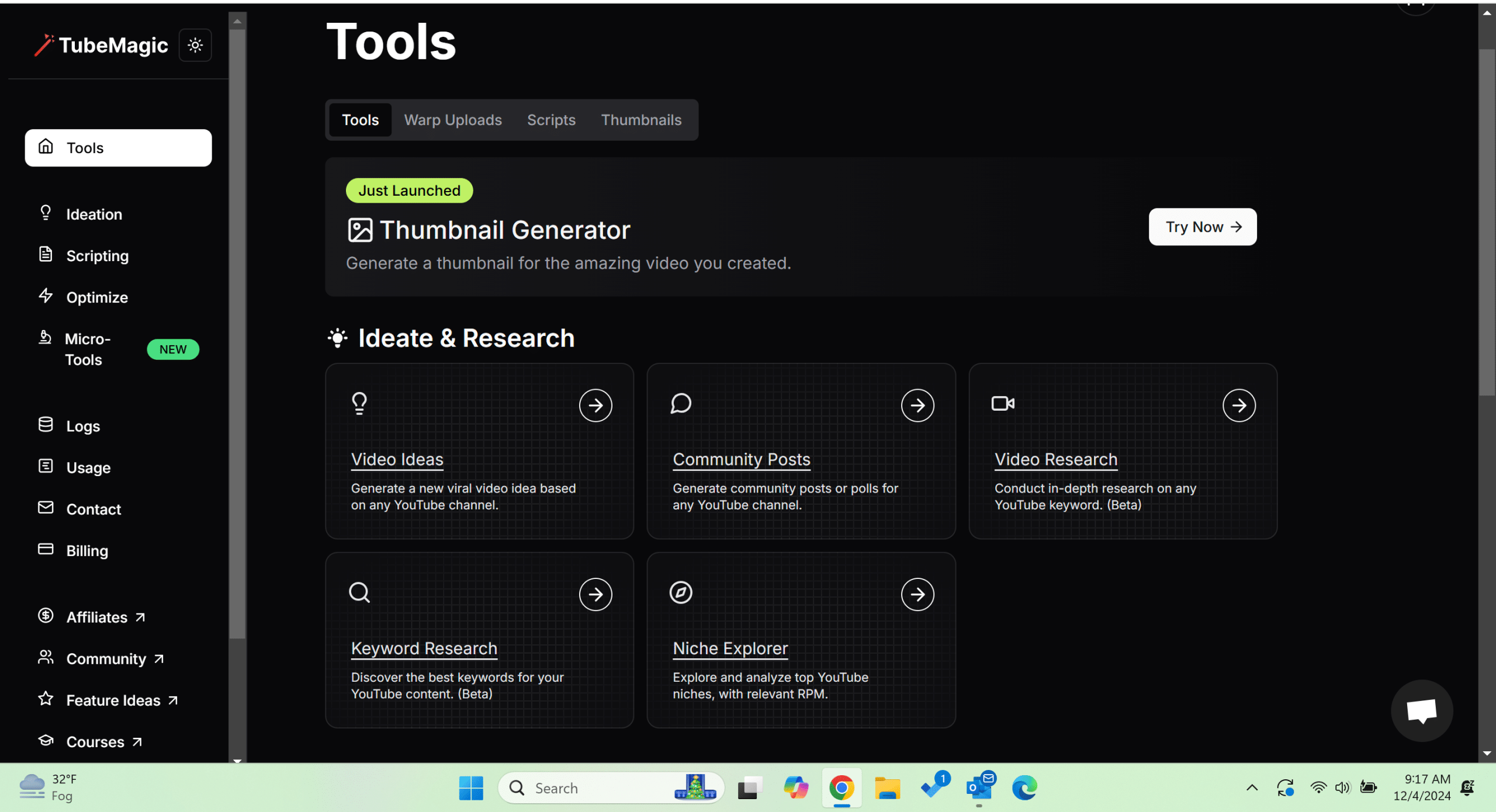Screen dimensions: 1496x812
Task: Click the Niche Explorer arrow circle icon
Action: coord(917,595)
